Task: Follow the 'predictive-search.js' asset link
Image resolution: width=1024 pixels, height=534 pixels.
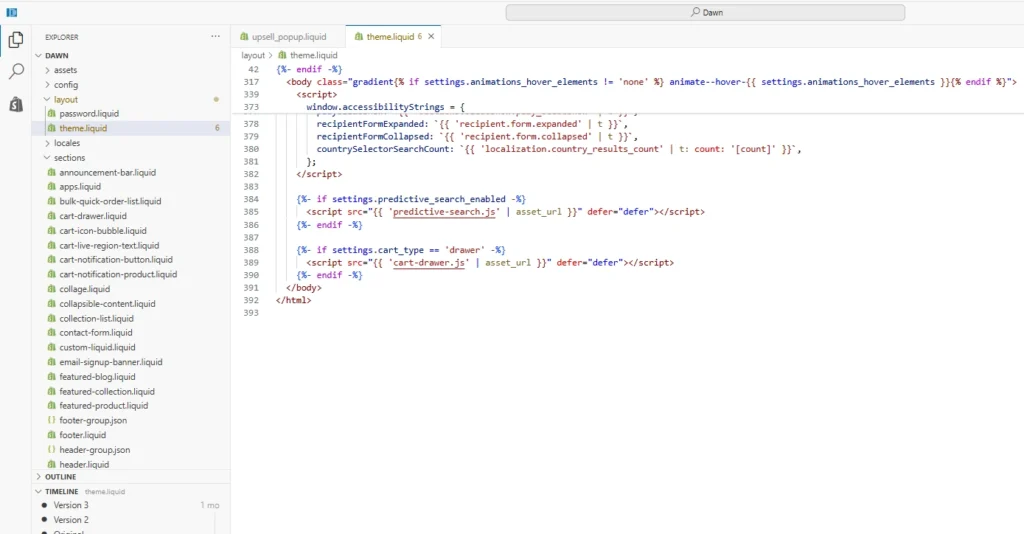Action: click(x=444, y=212)
